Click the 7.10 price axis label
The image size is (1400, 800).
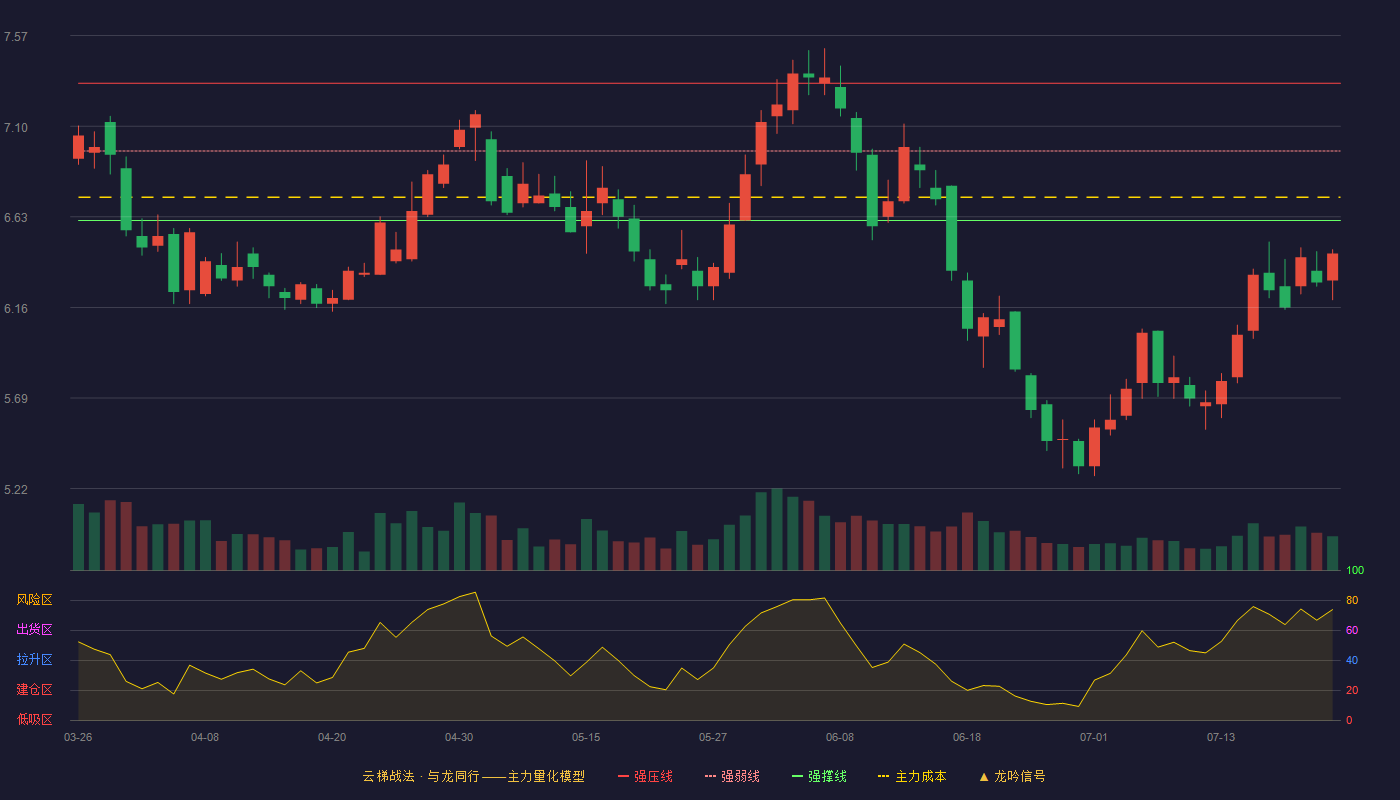[16, 128]
